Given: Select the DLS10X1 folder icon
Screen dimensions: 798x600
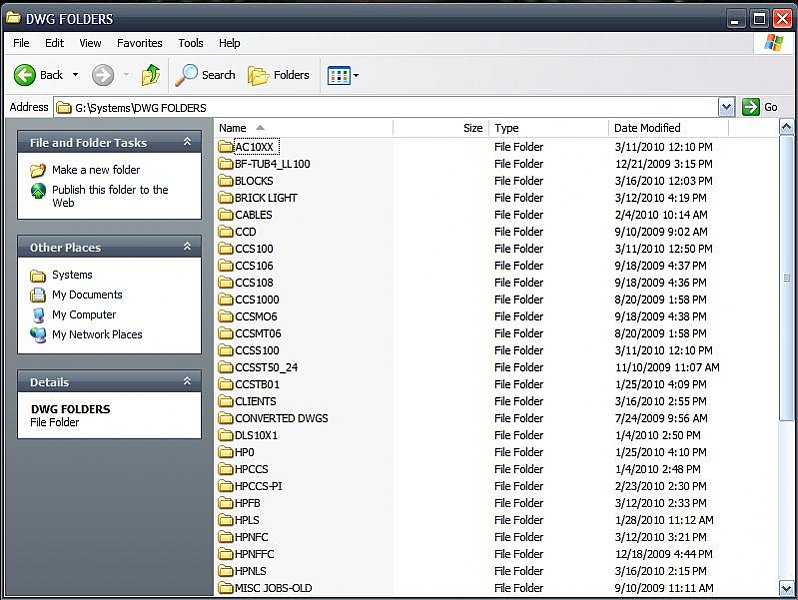Looking at the screenshot, I should [x=226, y=435].
